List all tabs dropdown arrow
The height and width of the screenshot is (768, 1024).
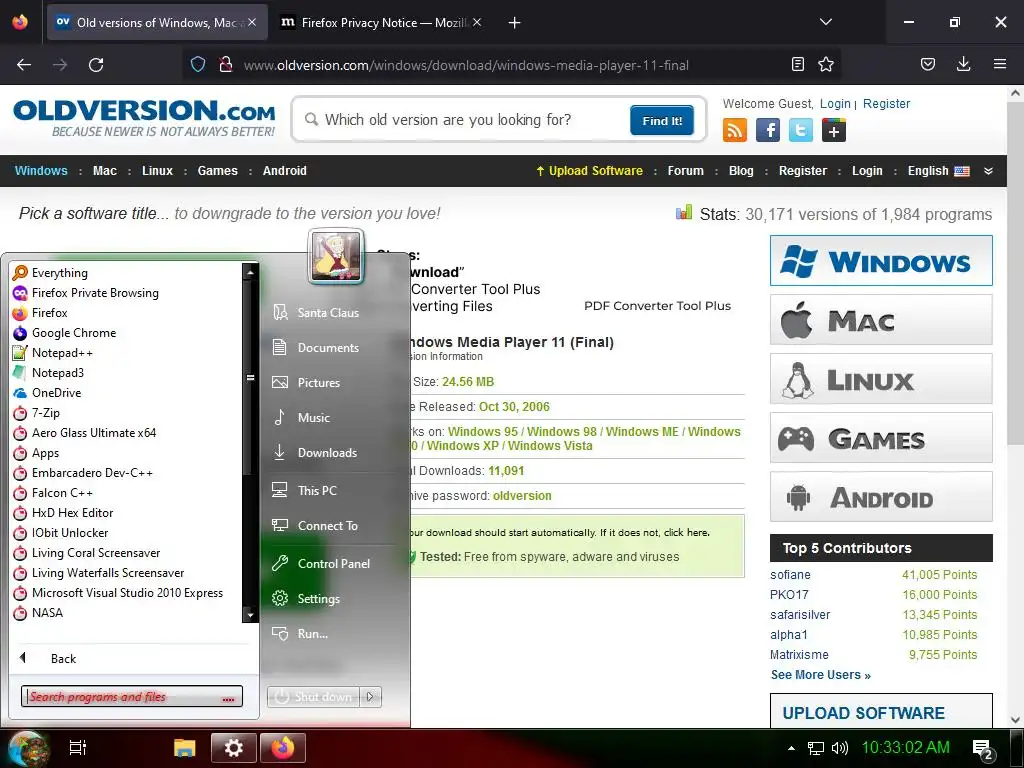click(826, 22)
